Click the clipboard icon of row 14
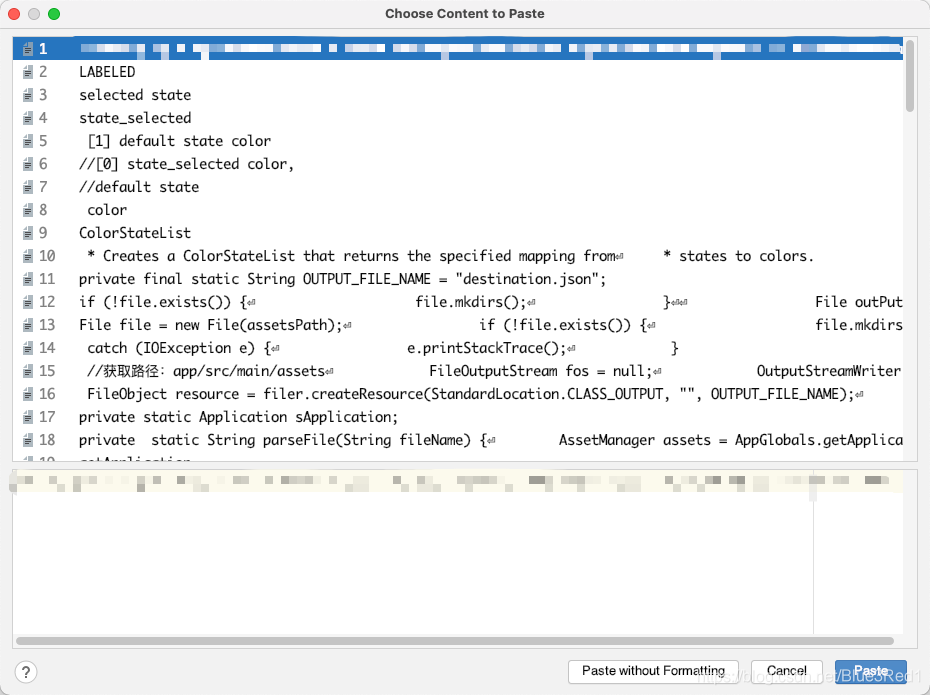The height and width of the screenshot is (695, 930). (x=28, y=348)
